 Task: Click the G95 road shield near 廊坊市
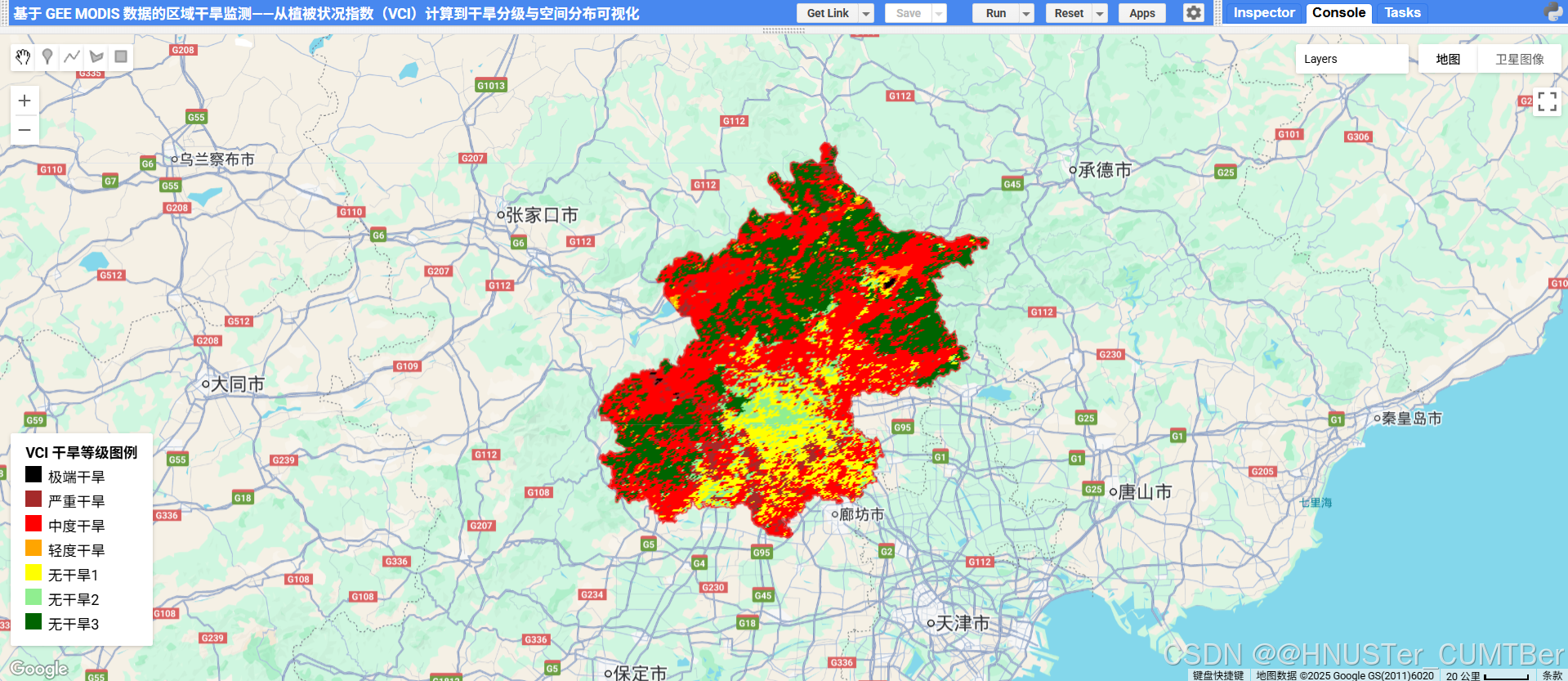[x=762, y=553]
